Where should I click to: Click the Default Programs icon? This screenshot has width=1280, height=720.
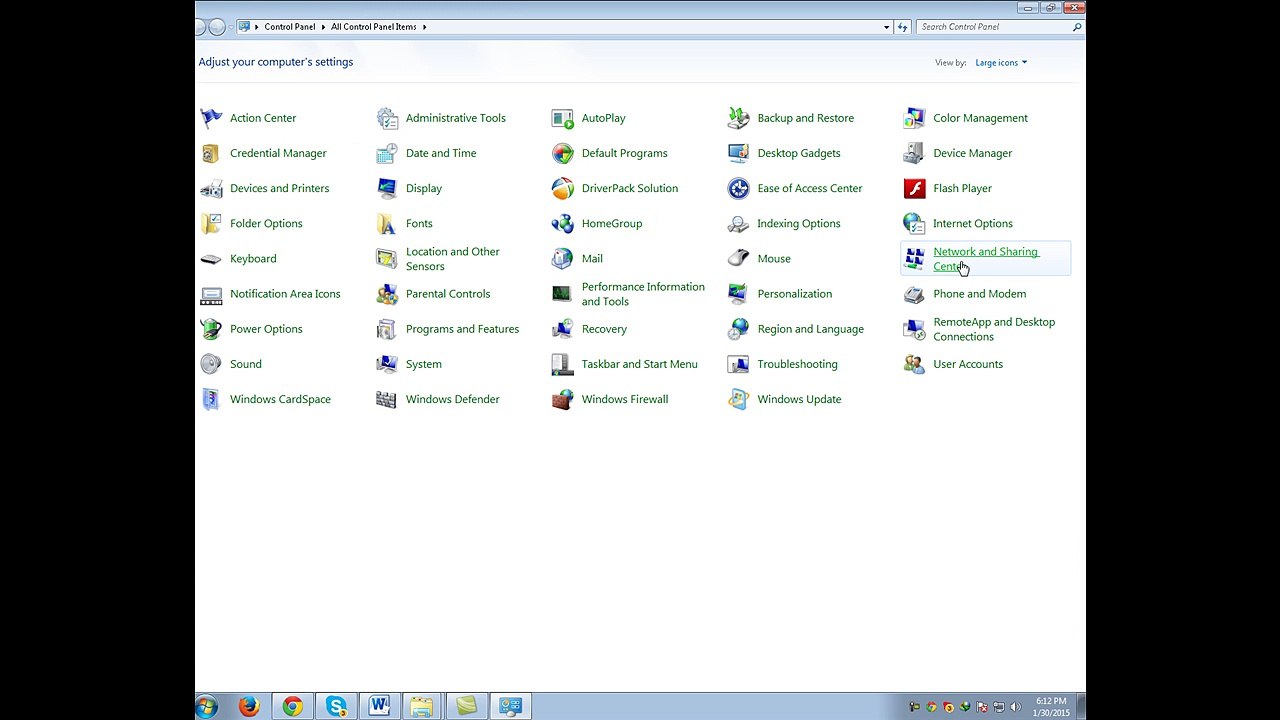563,153
